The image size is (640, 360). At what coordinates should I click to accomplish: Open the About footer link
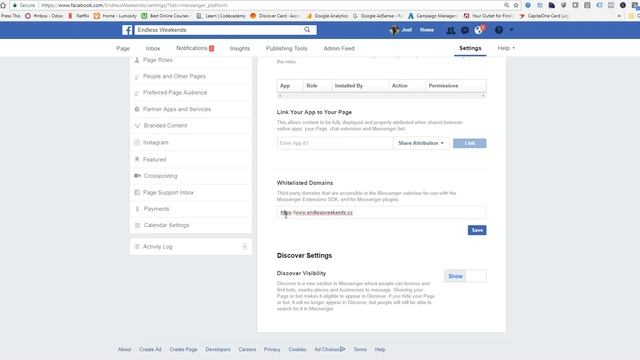(124, 349)
